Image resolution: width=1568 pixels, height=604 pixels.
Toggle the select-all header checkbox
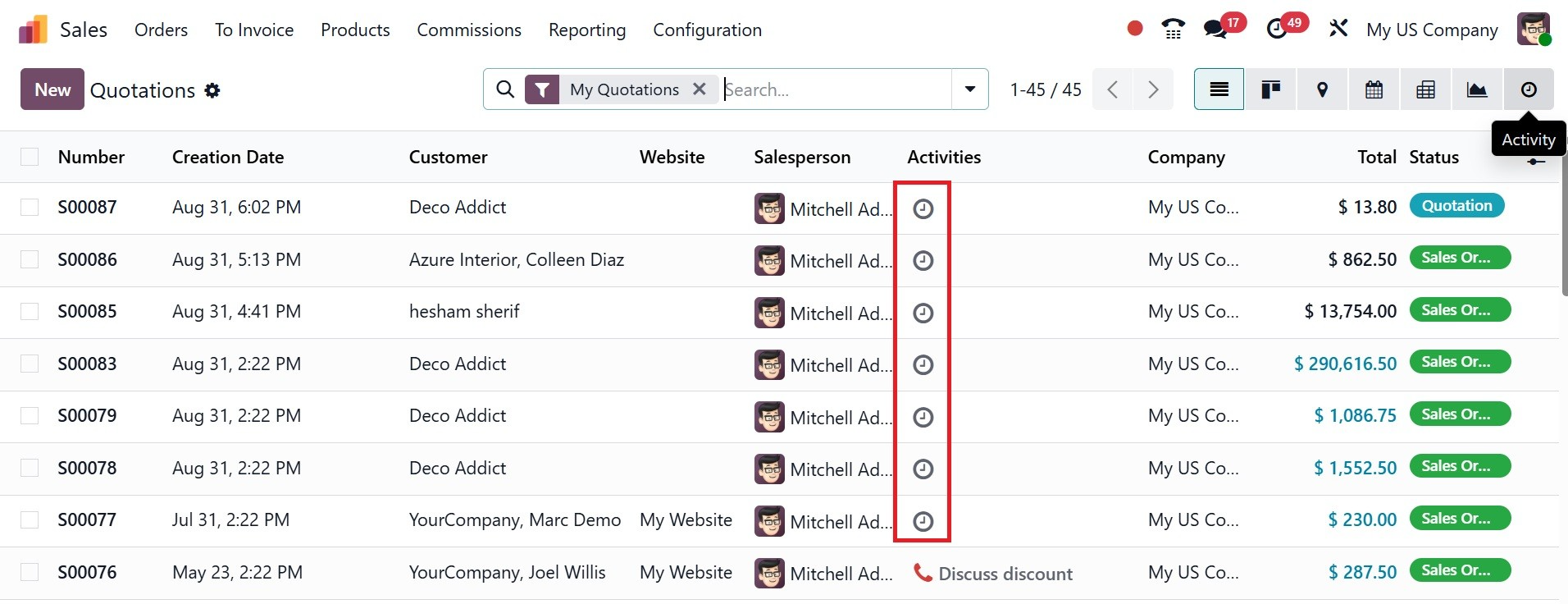[x=30, y=157]
